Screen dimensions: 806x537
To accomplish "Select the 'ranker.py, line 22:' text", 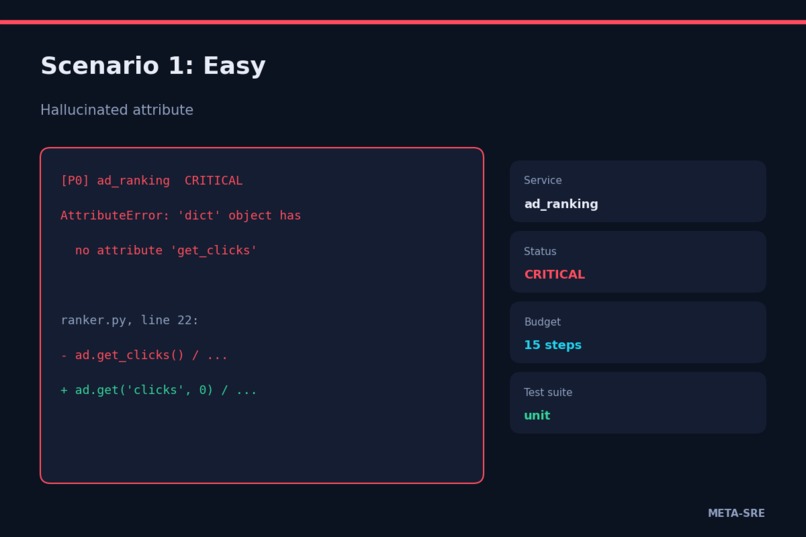I will [x=129, y=320].
